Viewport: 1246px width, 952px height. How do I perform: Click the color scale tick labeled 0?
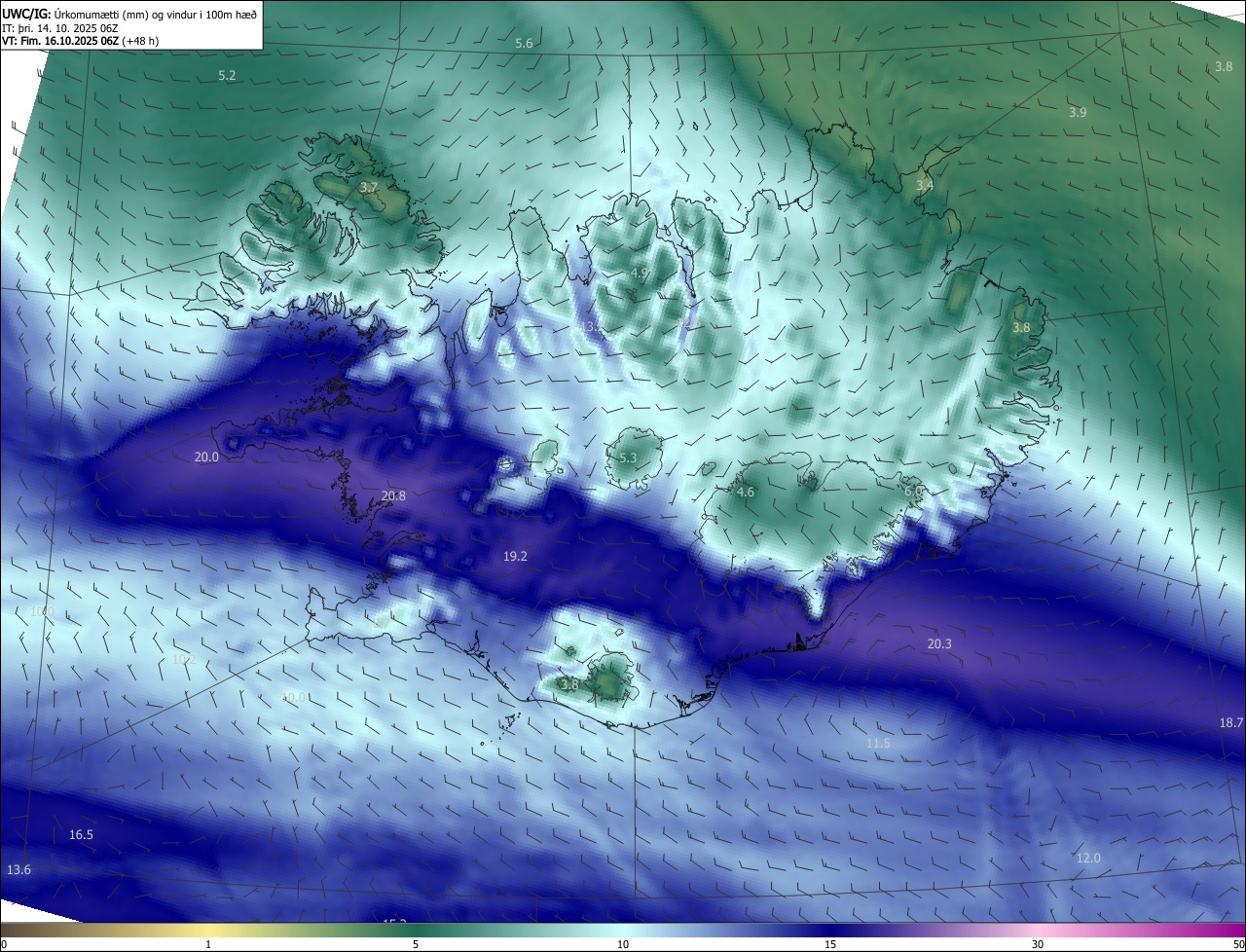tap(4, 944)
